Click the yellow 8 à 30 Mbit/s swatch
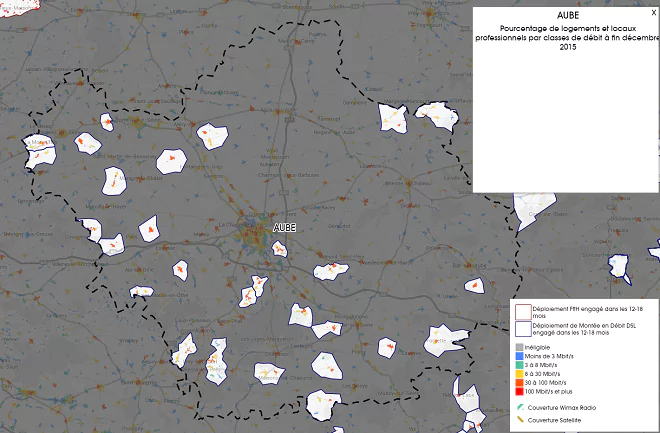 pos(519,374)
